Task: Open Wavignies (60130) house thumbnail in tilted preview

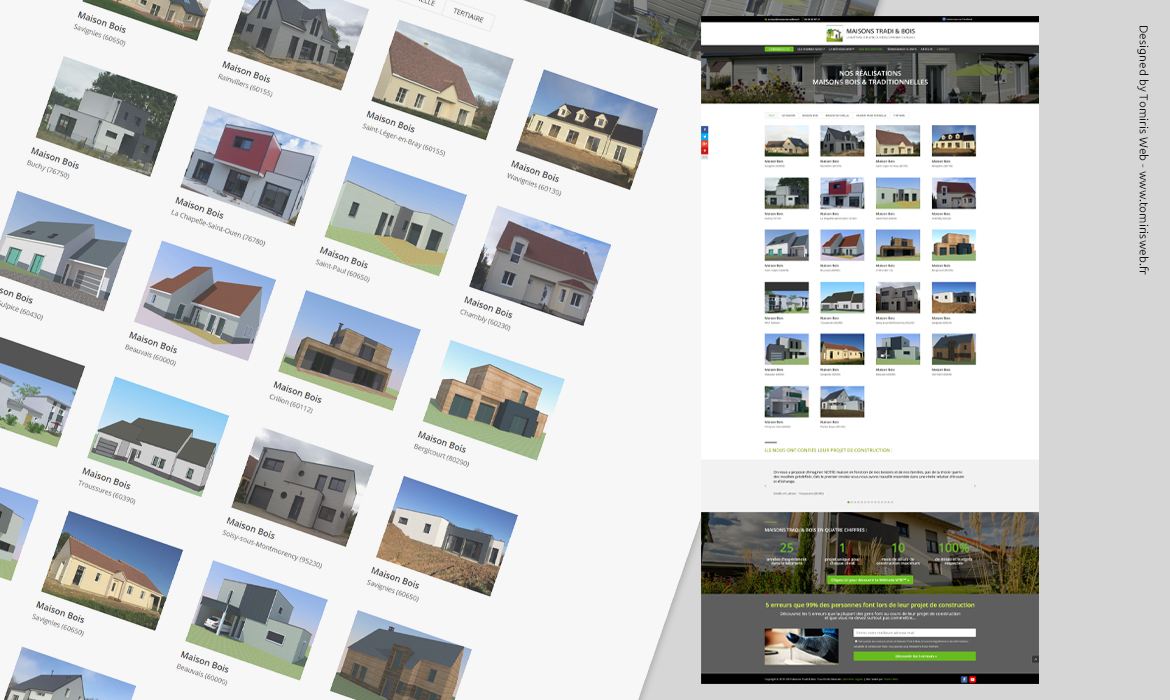Action: click(588, 129)
